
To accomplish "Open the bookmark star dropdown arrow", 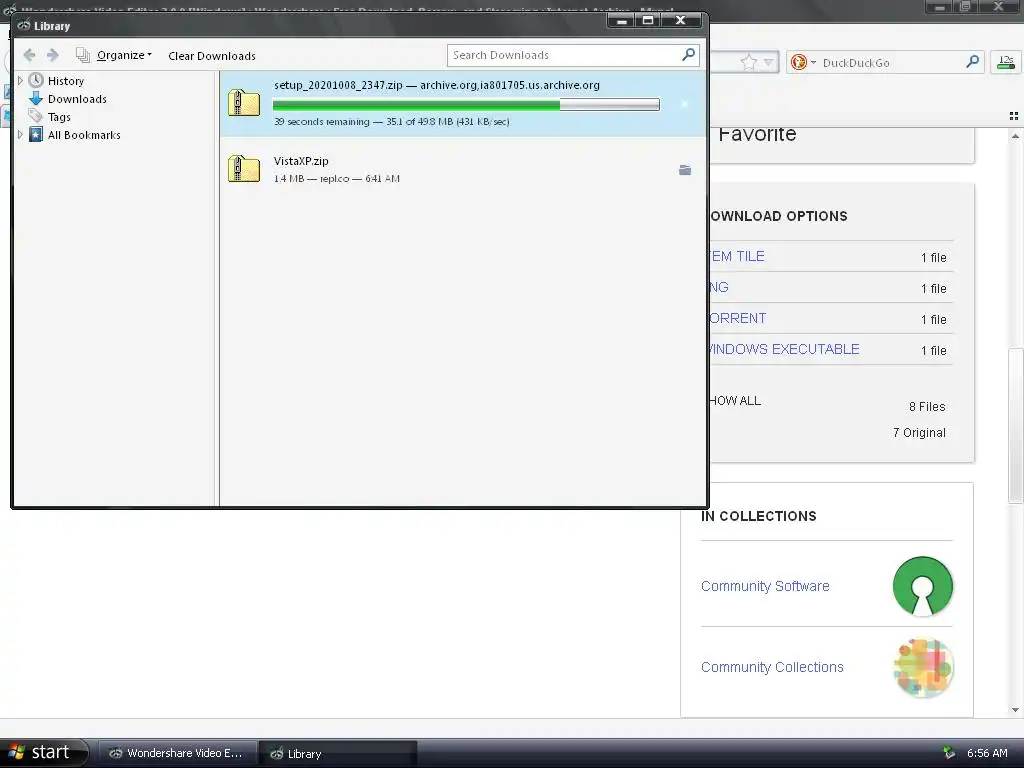I will click(x=769, y=63).
